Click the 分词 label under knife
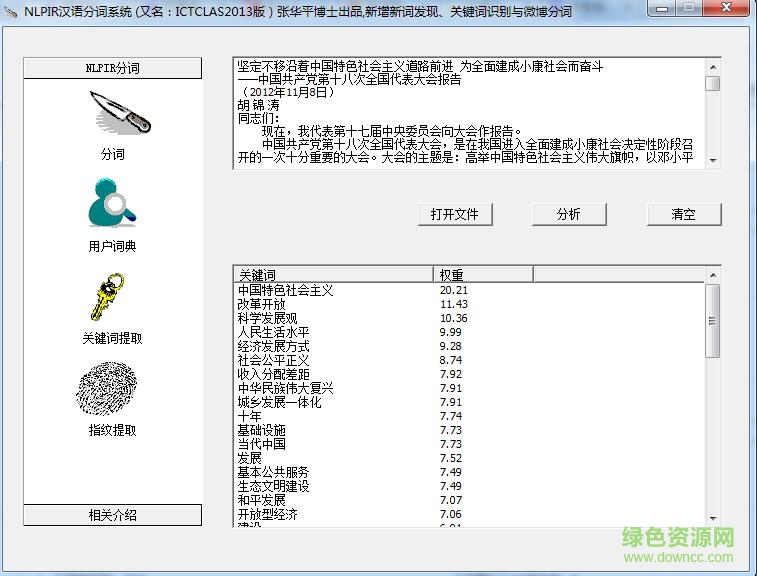757x576 pixels. point(112,155)
